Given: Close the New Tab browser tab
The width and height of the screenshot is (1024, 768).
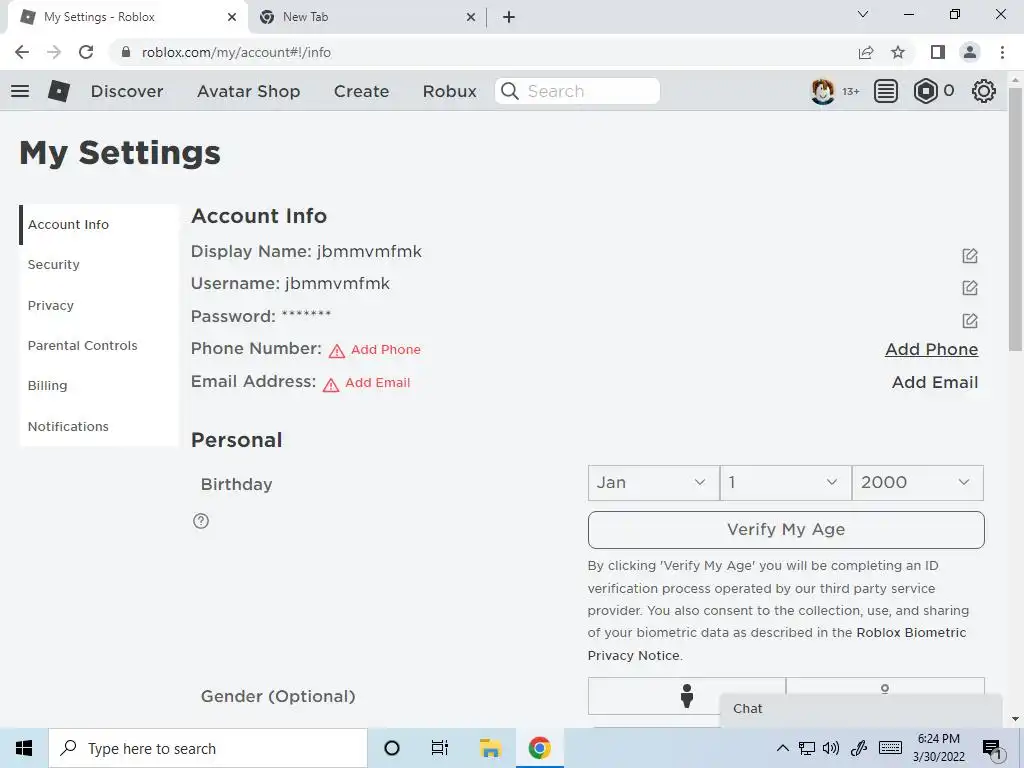Looking at the screenshot, I should pyautogui.click(x=471, y=17).
